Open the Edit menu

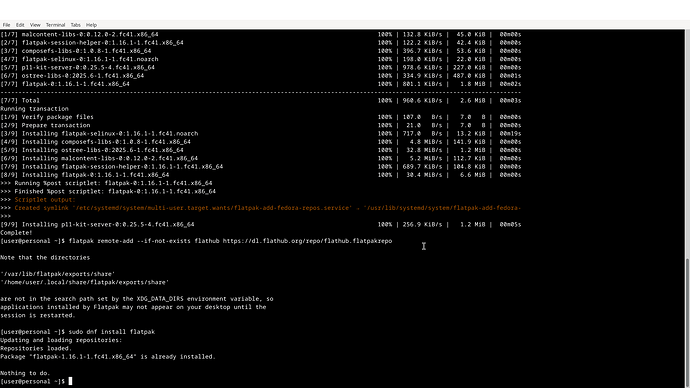[x=20, y=25]
